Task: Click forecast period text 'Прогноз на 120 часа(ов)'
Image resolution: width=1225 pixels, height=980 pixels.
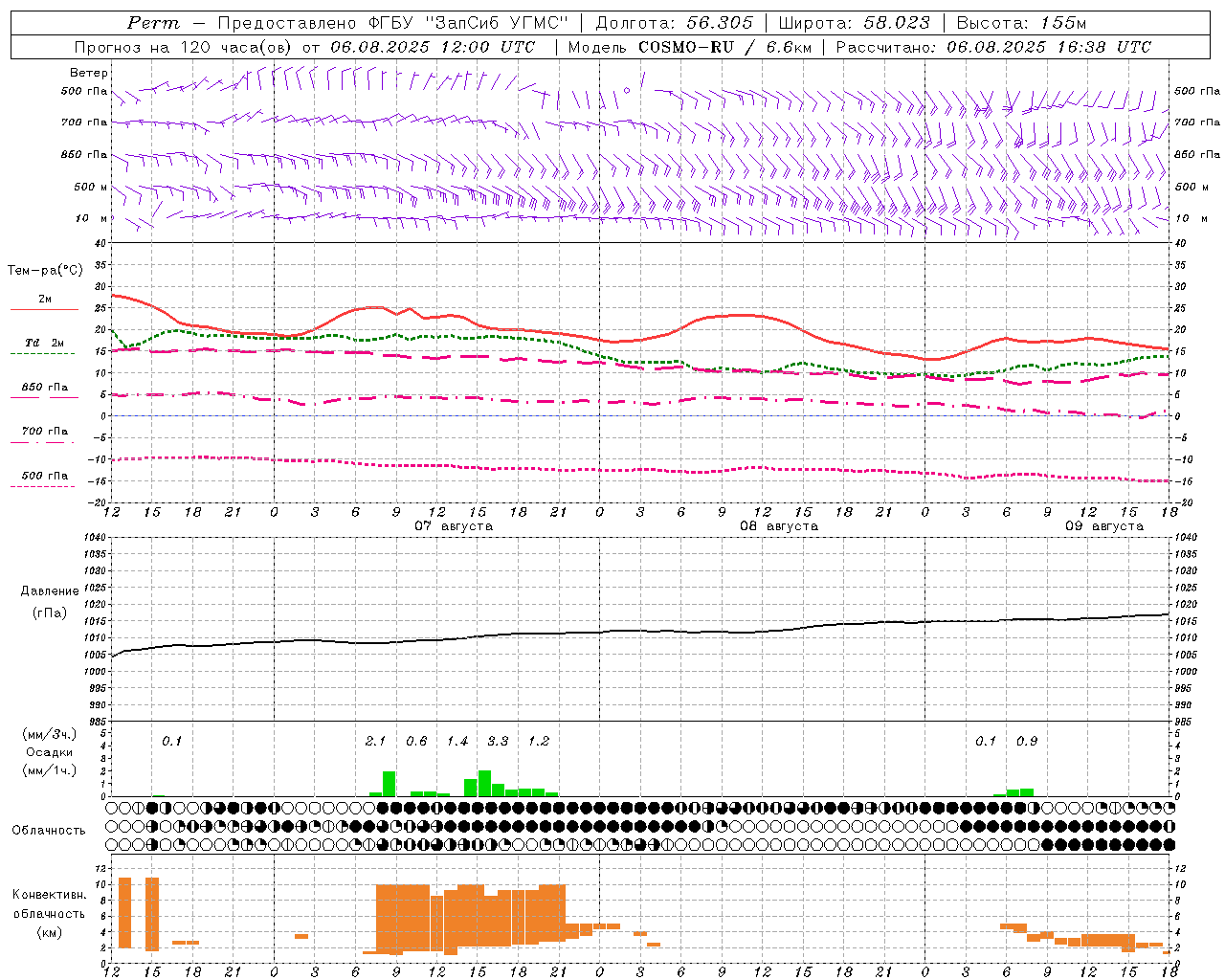Action: (185, 47)
